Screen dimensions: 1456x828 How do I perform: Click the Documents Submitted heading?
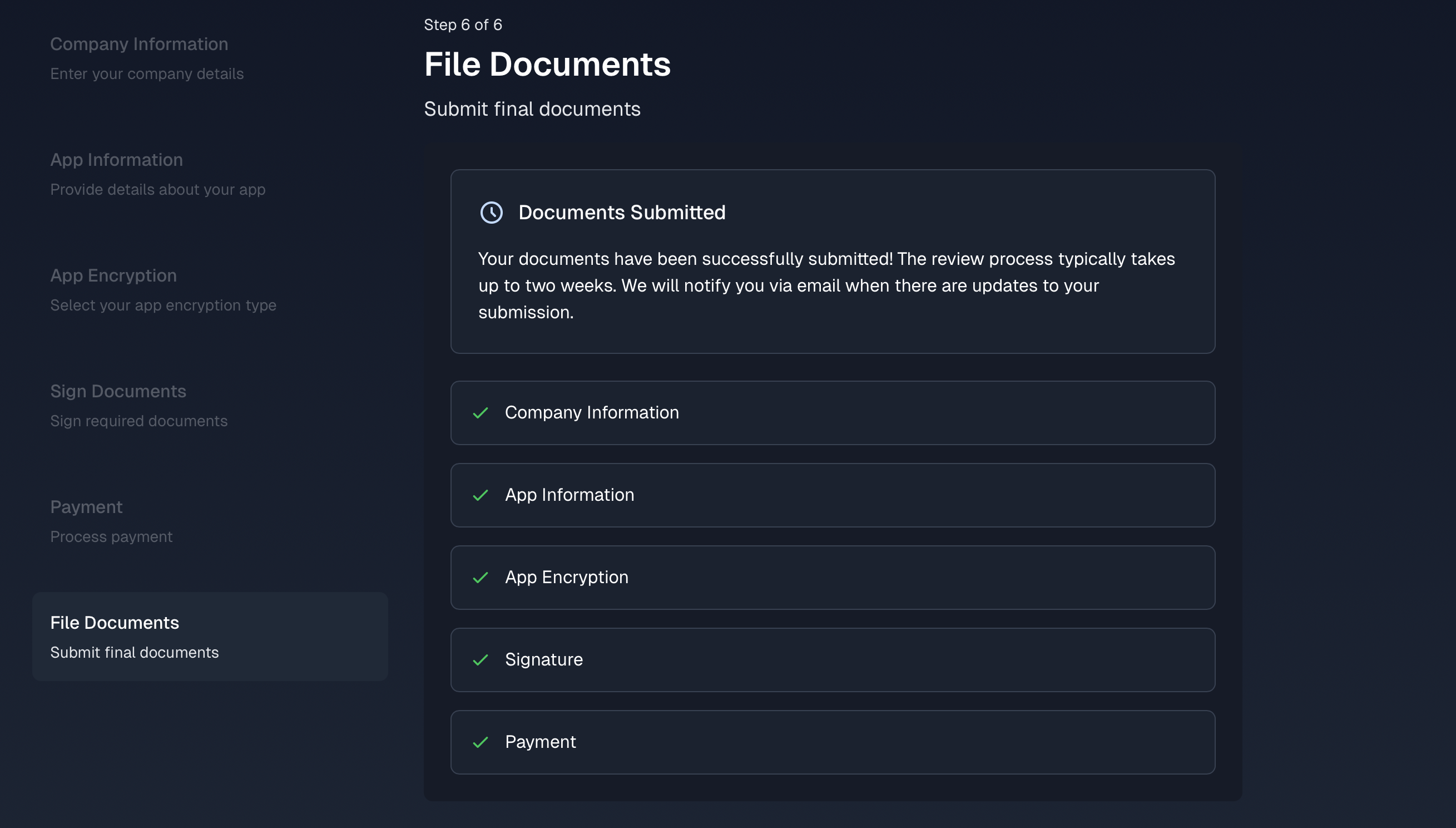[622, 213]
